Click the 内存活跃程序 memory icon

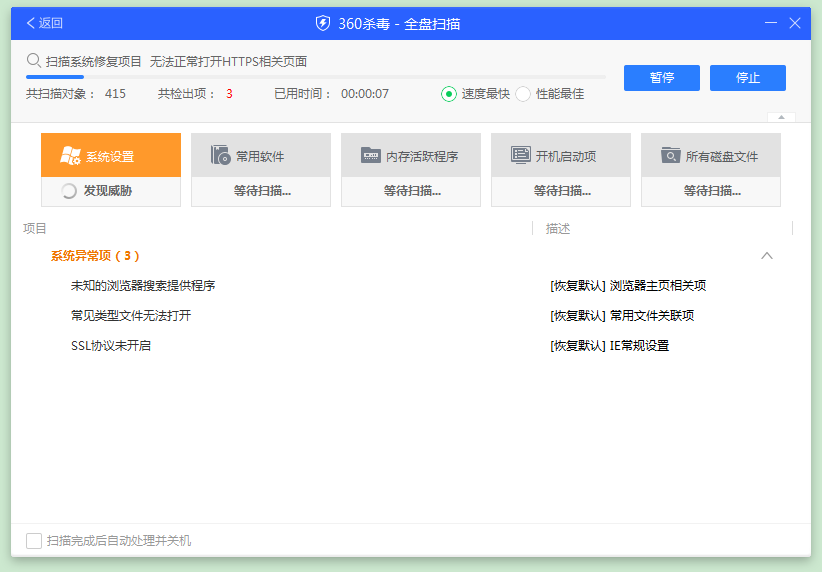[x=371, y=155]
